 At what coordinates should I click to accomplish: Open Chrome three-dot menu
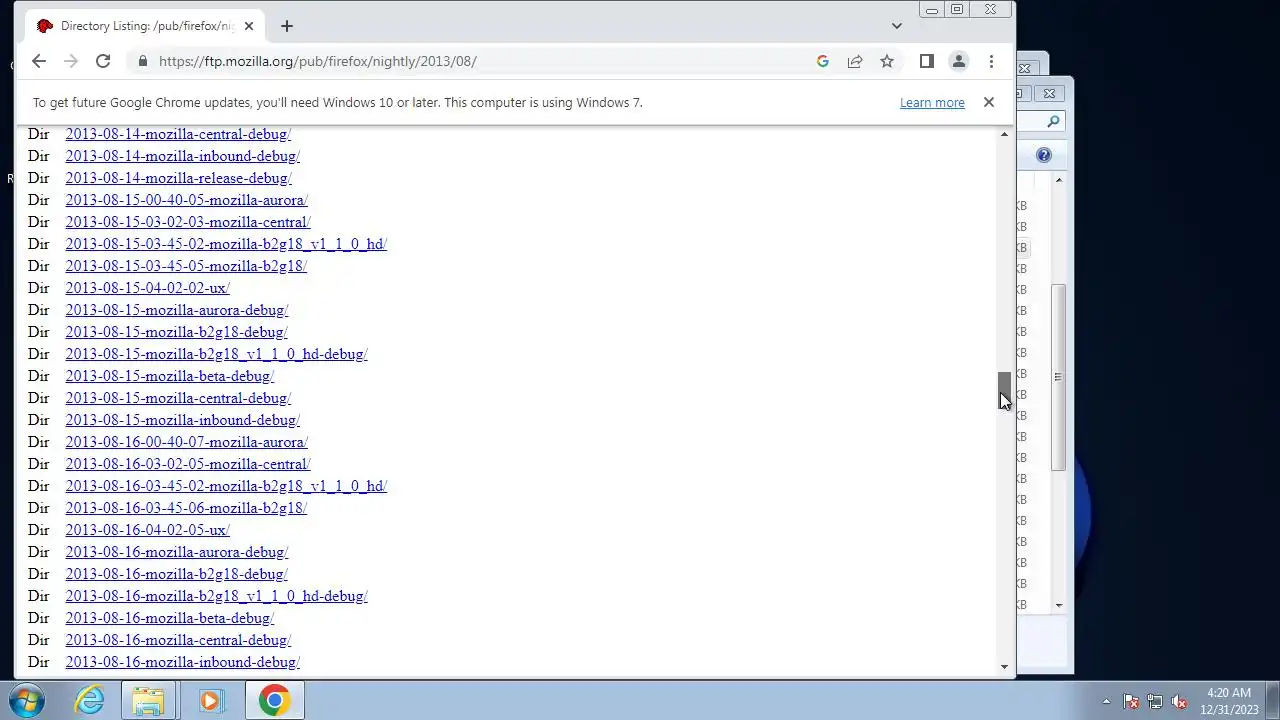click(991, 61)
